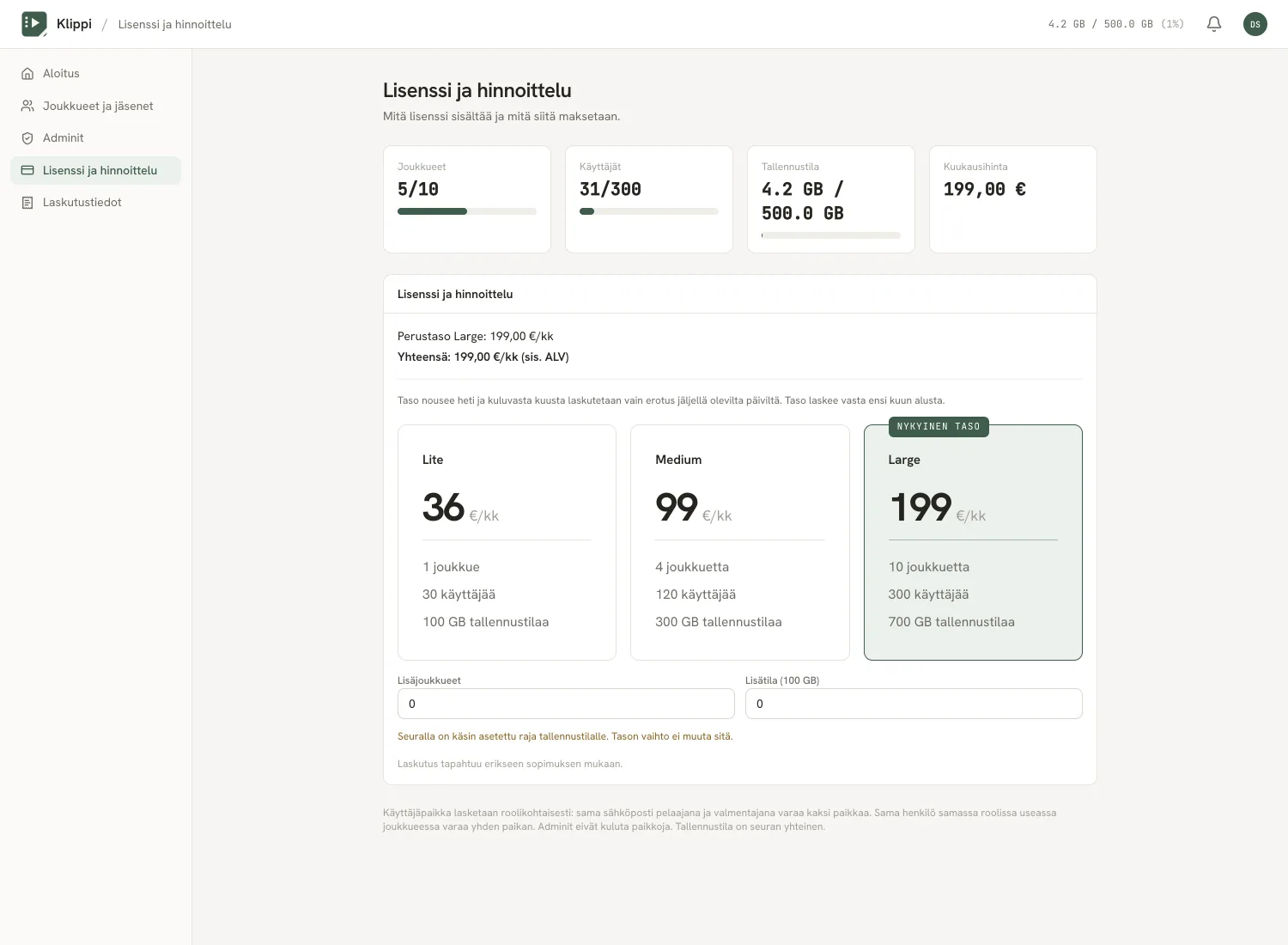Click the Lisenssi ja hinnoittelu breadcrumb
The height and width of the screenshot is (945, 1288).
[x=175, y=24]
